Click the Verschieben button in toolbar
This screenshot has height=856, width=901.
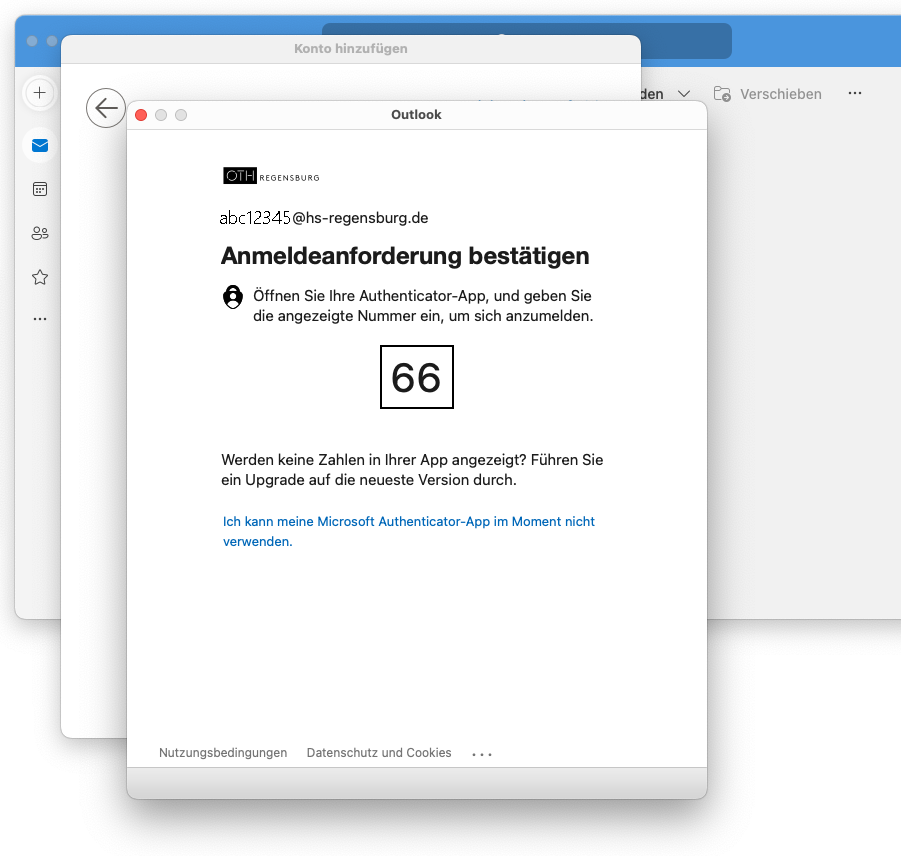tap(768, 94)
